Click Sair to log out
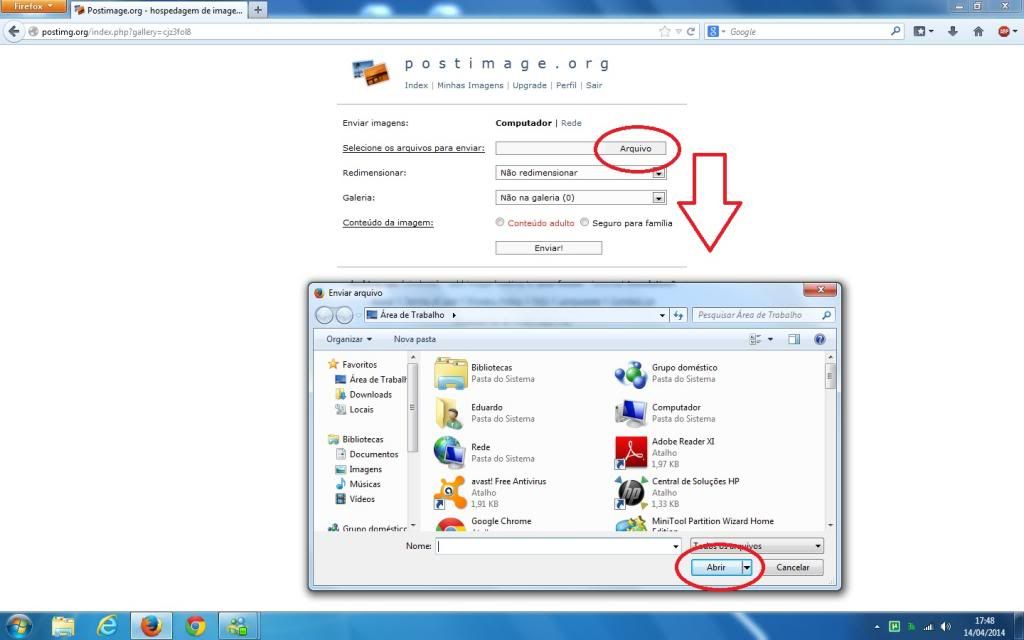Screen dimensions: 1024x640 [594, 85]
